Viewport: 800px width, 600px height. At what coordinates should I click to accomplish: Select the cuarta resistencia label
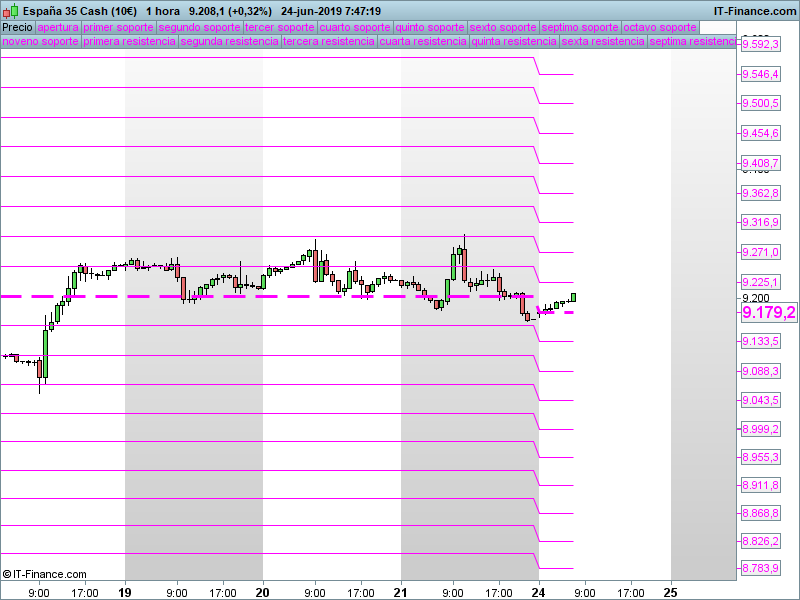(423, 41)
